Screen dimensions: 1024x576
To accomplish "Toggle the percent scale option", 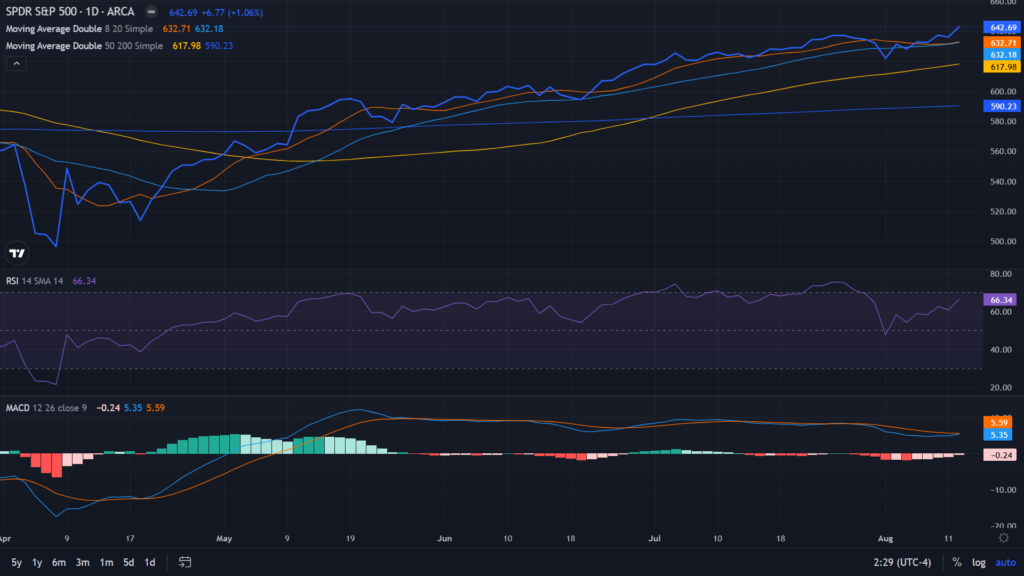I will click(957, 562).
